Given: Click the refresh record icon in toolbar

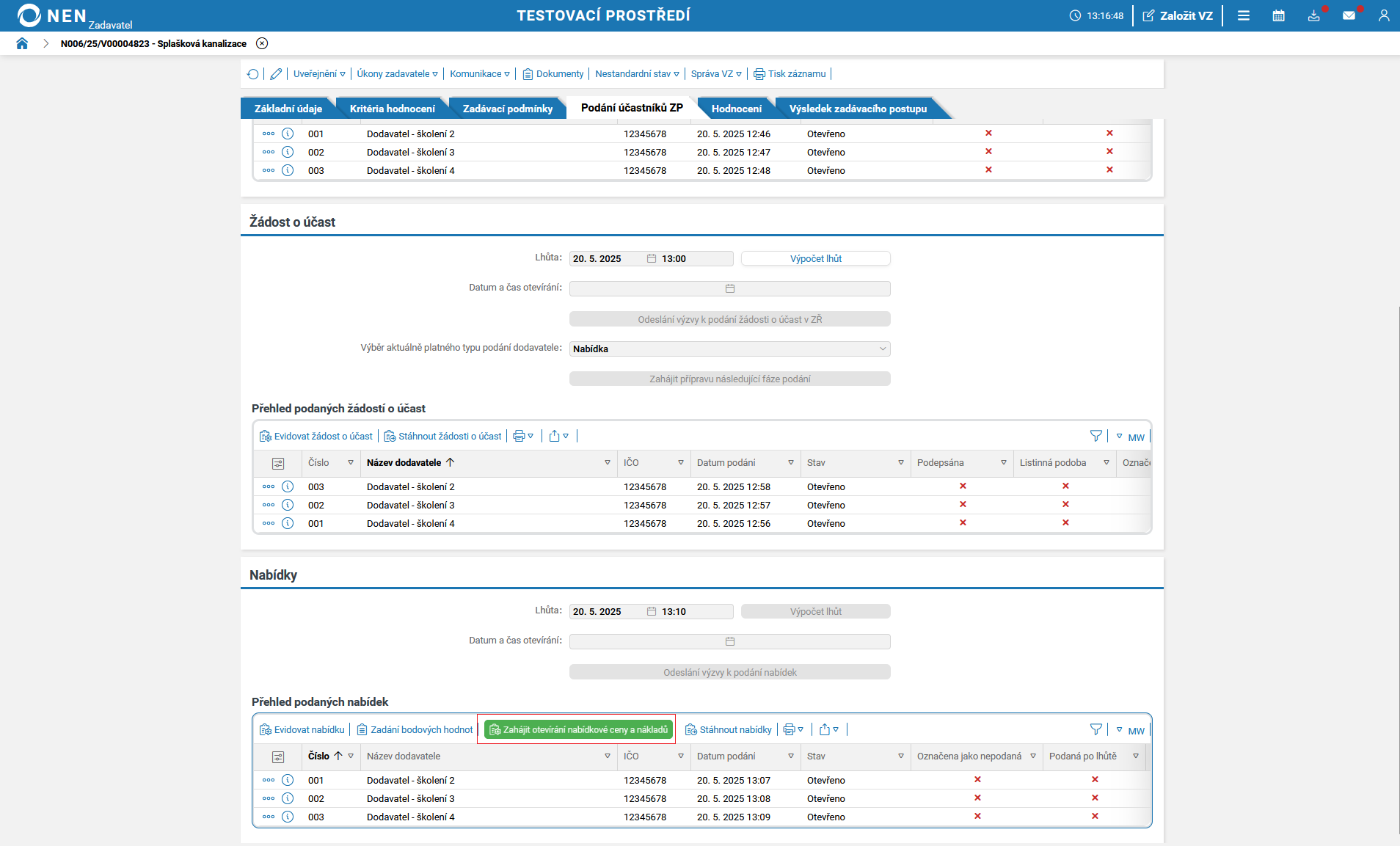Looking at the screenshot, I should [253, 74].
